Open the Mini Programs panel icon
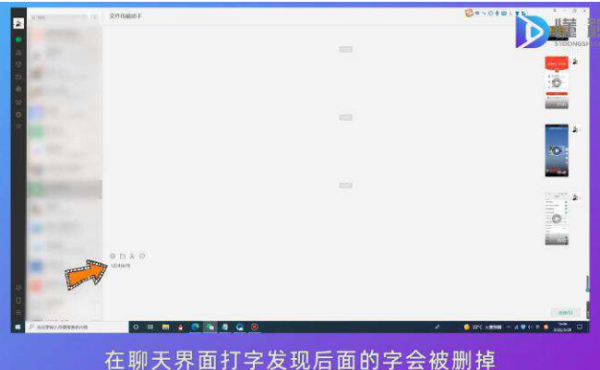Image resolution: width=600 pixels, height=370 pixels. [x=18, y=288]
